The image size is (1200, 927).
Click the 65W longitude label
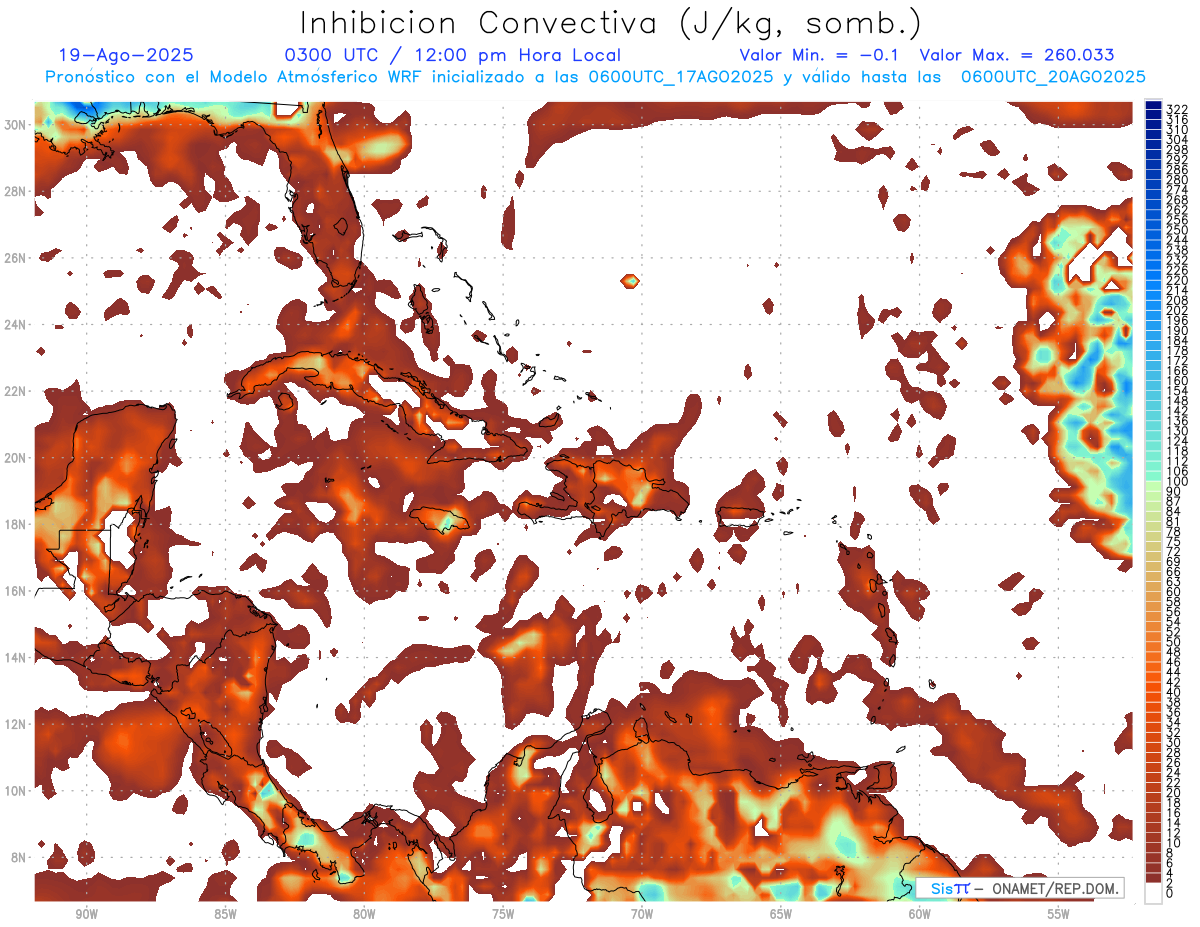click(x=781, y=915)
